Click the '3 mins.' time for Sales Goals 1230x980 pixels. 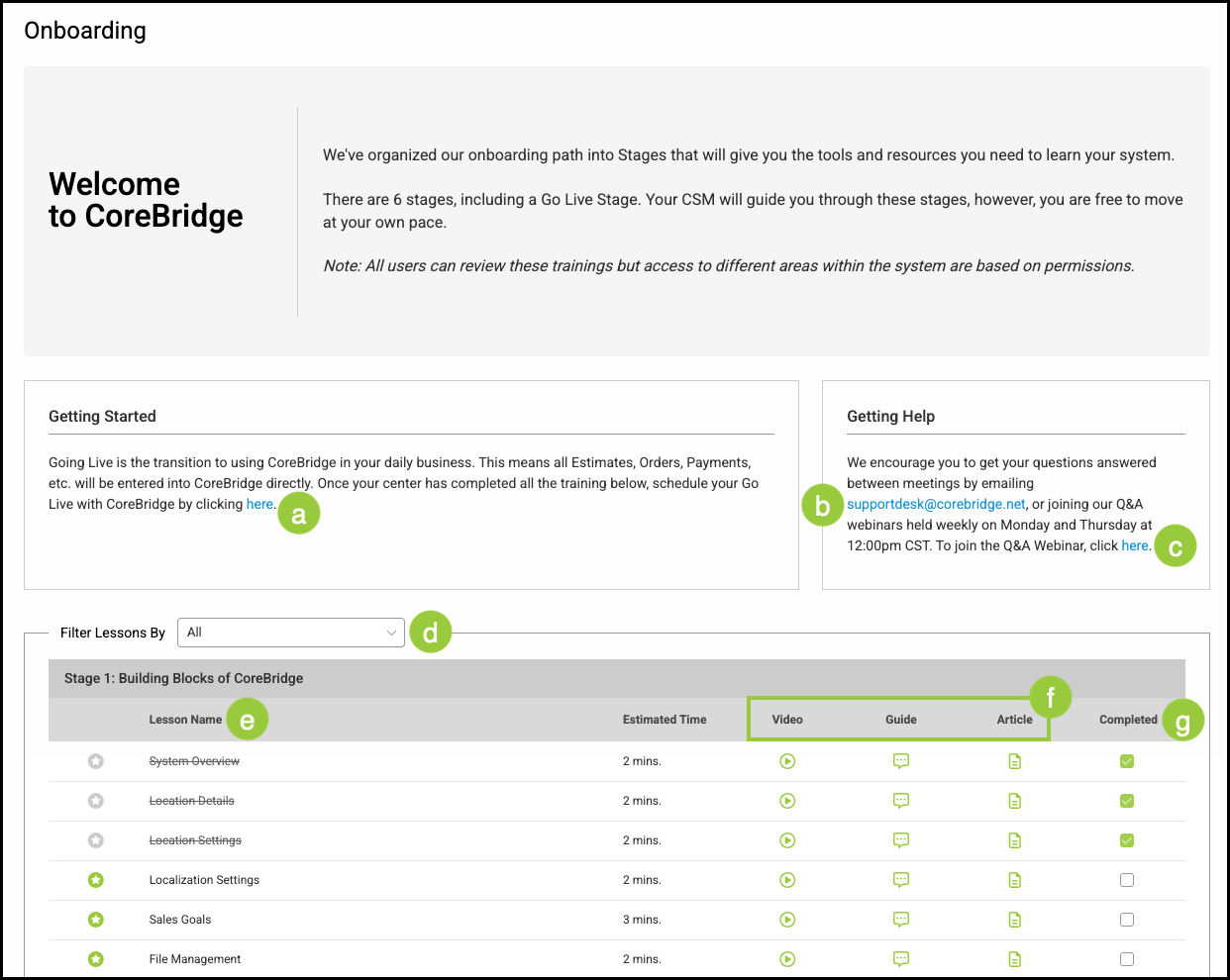[642, 920]
